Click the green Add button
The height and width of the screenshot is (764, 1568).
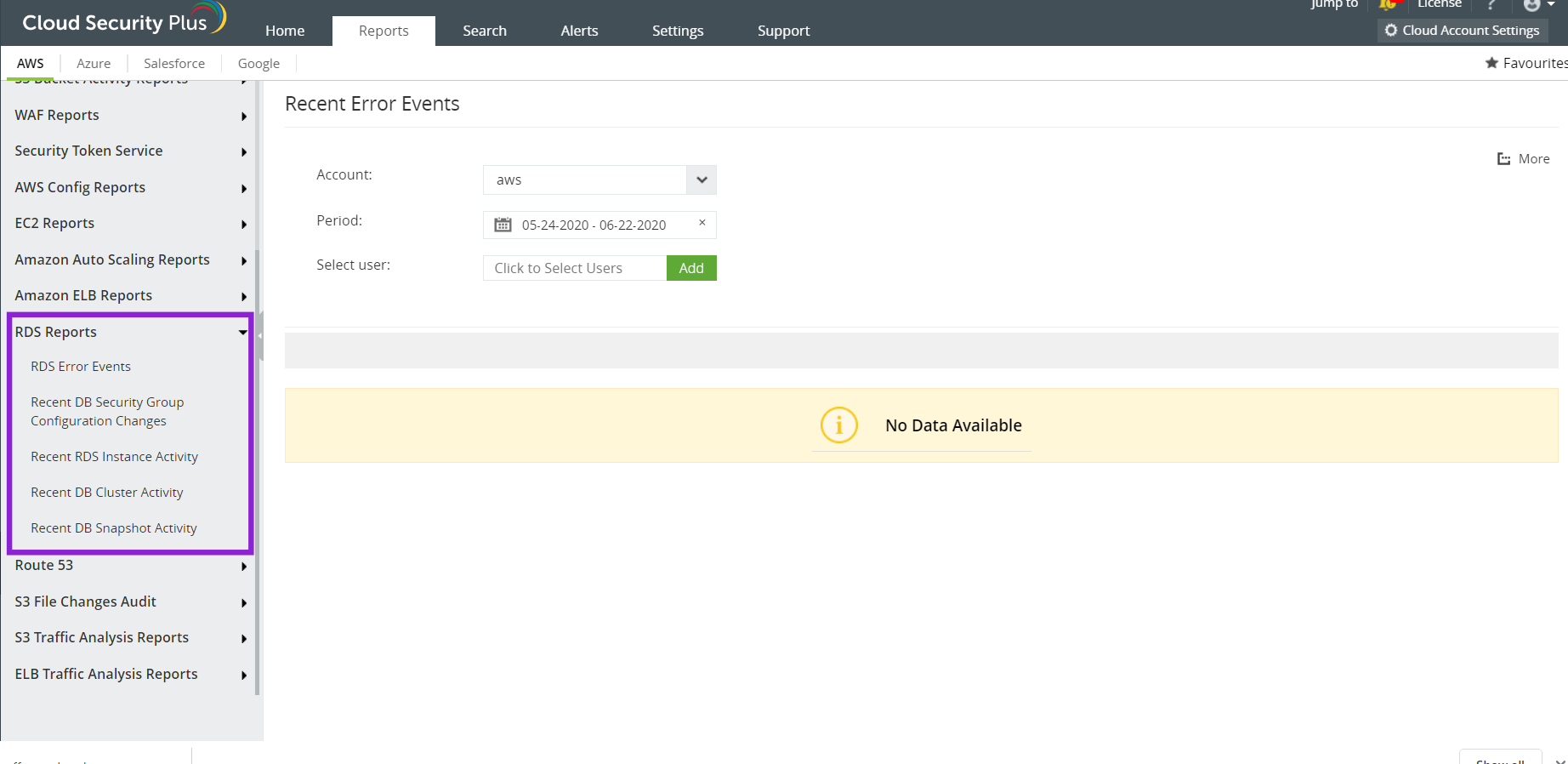691,268
